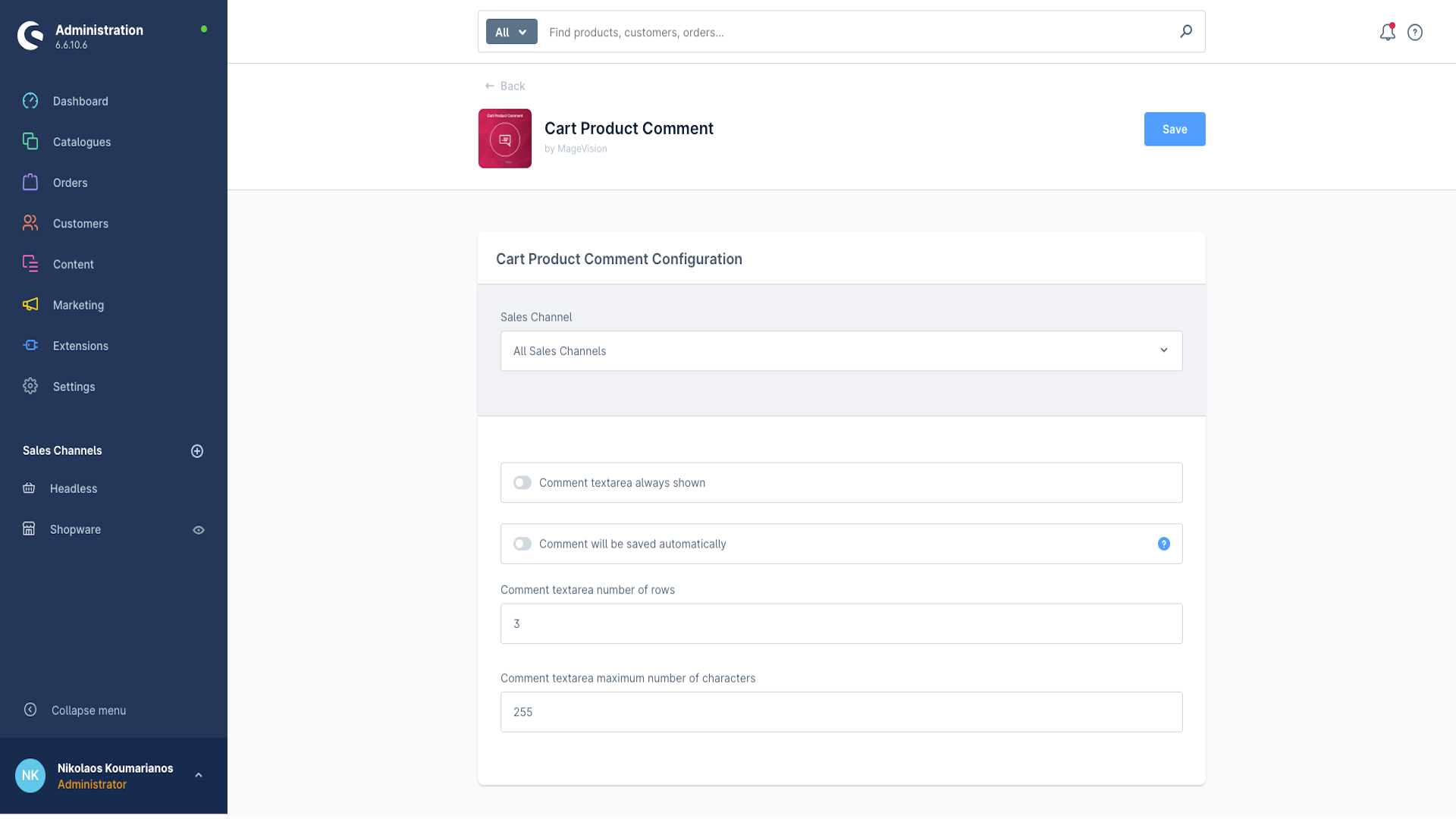The height and width of the screenshot is (819, 1456).
Task: Go to Catalogues menu item
Action: click(x=82, y=142)
